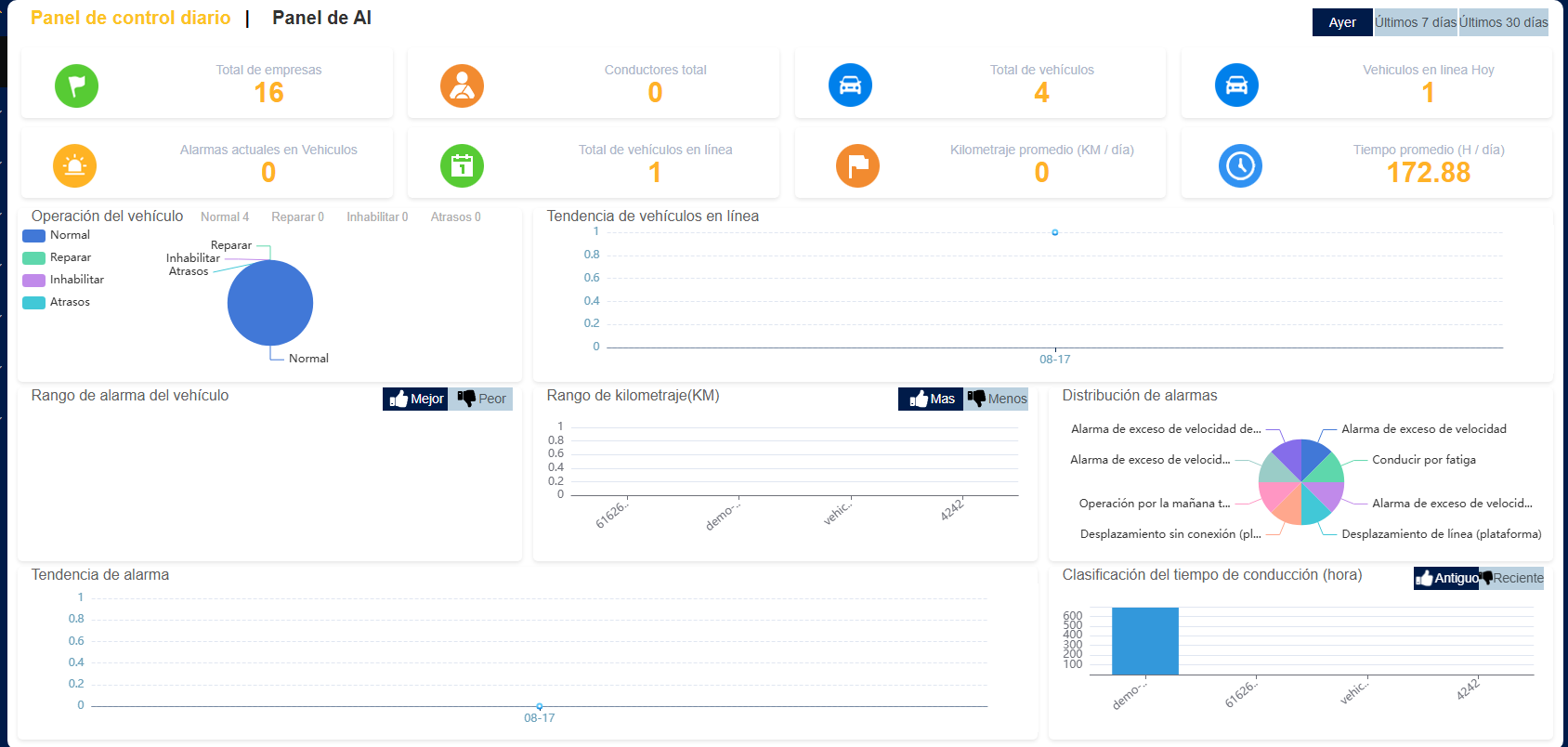Image resolution: width=1568 pixels, height=747 pixels.
Task: Switch driving time ranking to Reciente
Action: click(1511, 578)
